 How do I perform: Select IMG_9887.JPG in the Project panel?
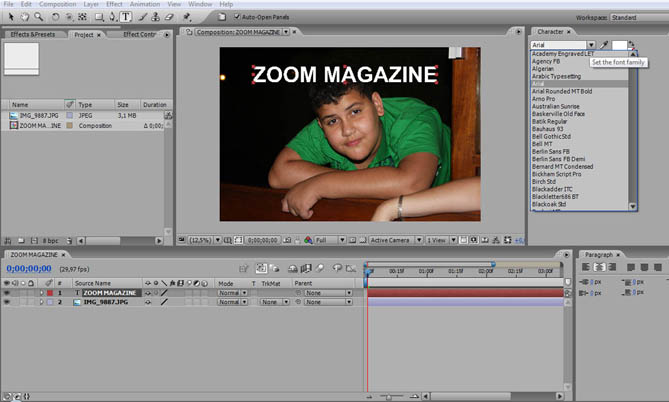[x=38, y=115]
